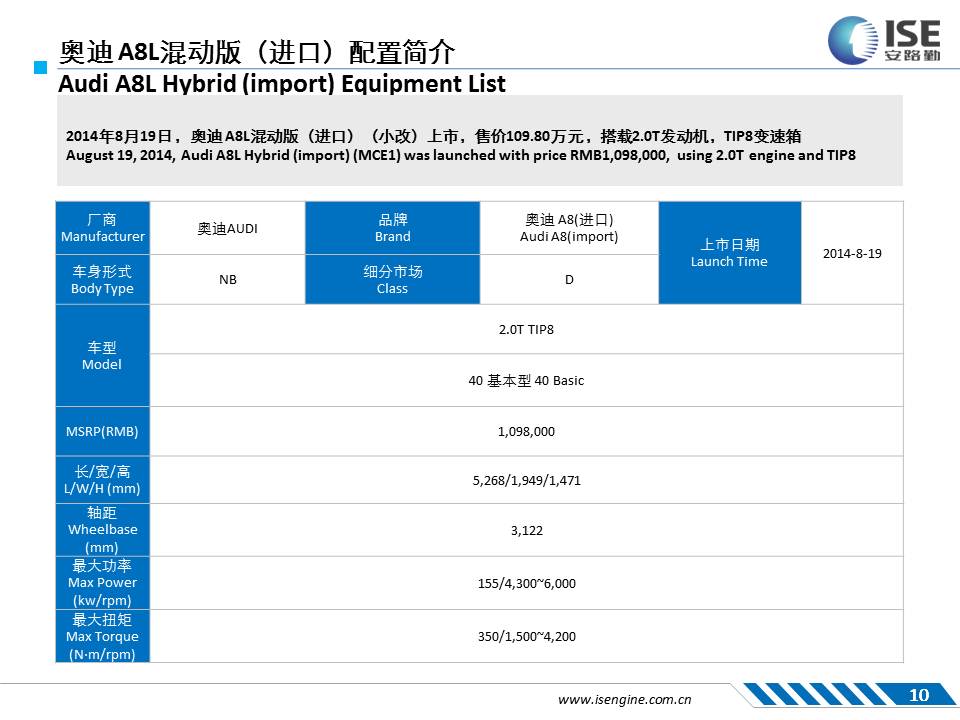Click the ISE logo in the corner
This screenshot has height=720, width=960.
click(884, 40)
